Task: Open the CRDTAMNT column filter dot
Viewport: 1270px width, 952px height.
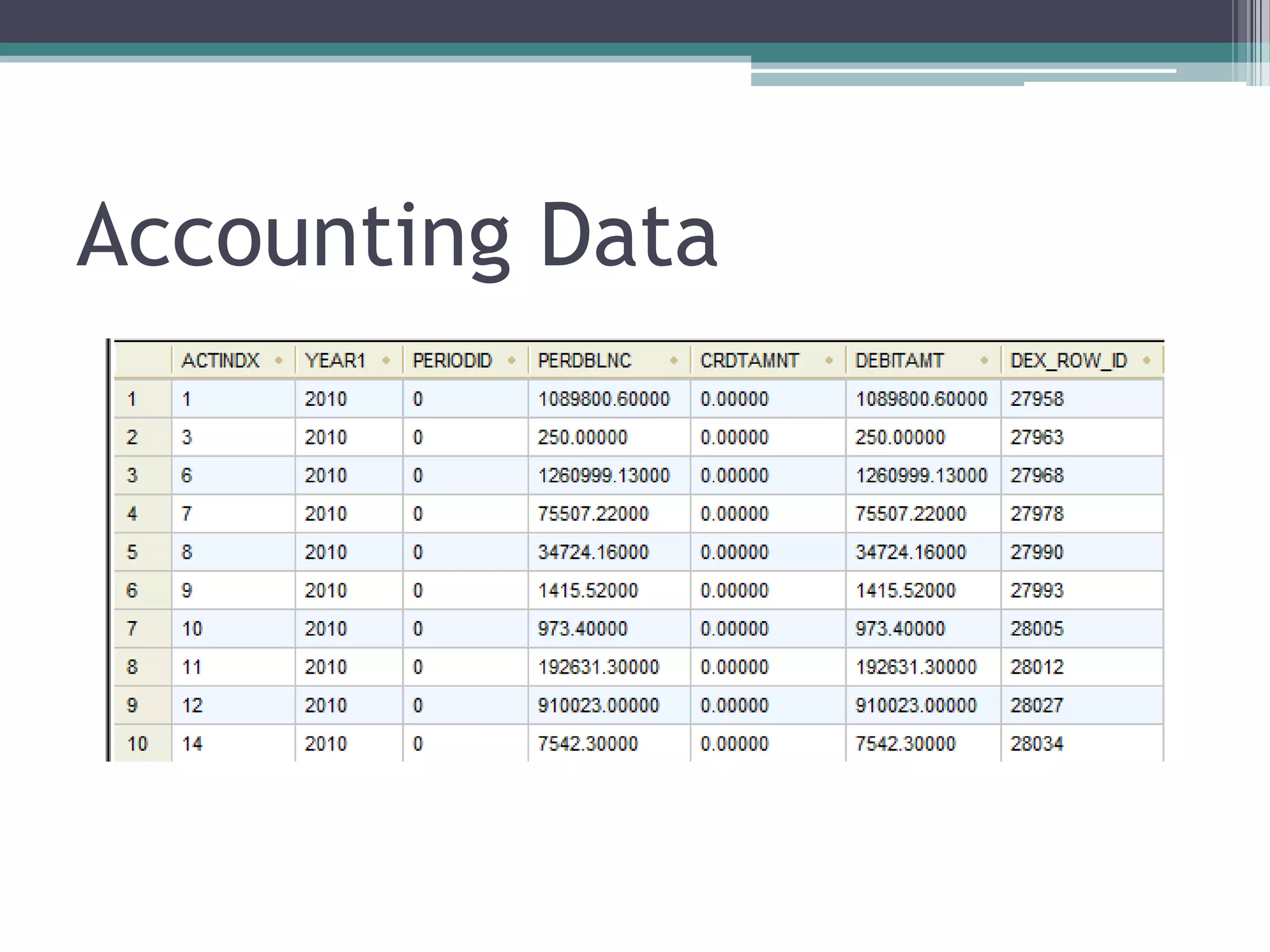Action: [x=829, y=360]
